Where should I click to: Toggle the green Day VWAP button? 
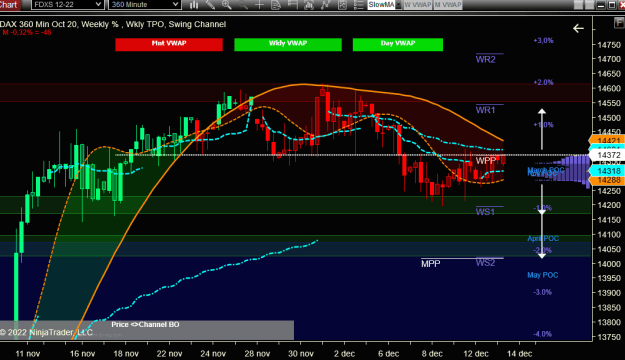click(398, 44)
